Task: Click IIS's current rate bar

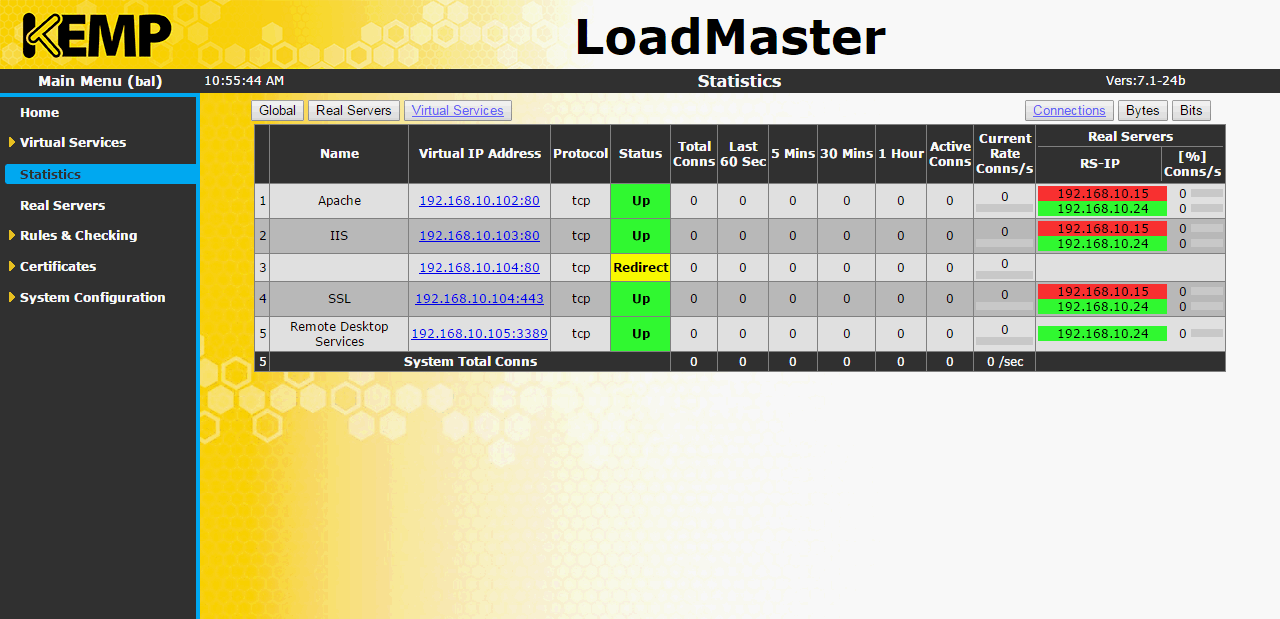Action: point(1004,243)
